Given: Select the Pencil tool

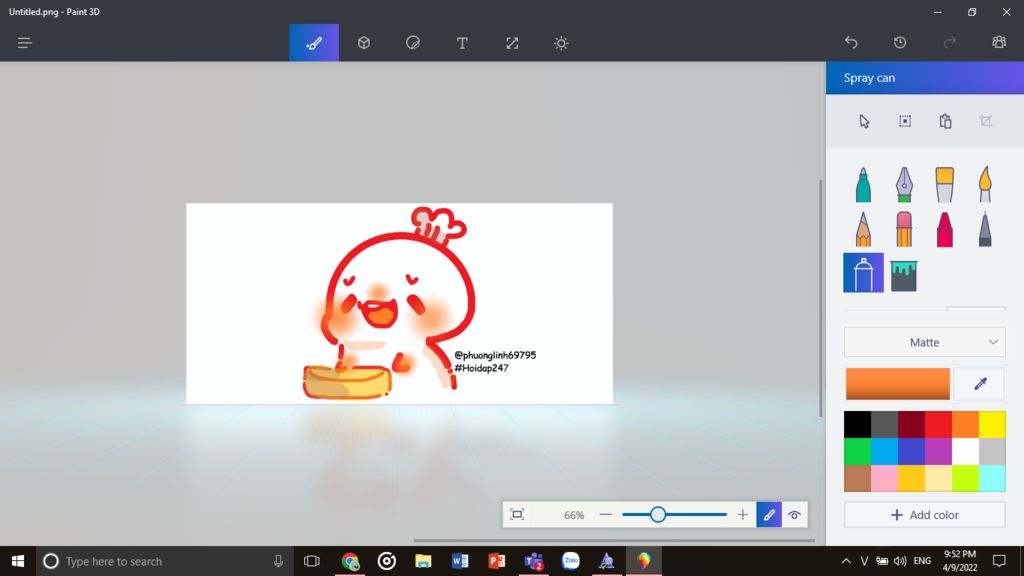Looking at the screenshot, I should pos(863,229).
